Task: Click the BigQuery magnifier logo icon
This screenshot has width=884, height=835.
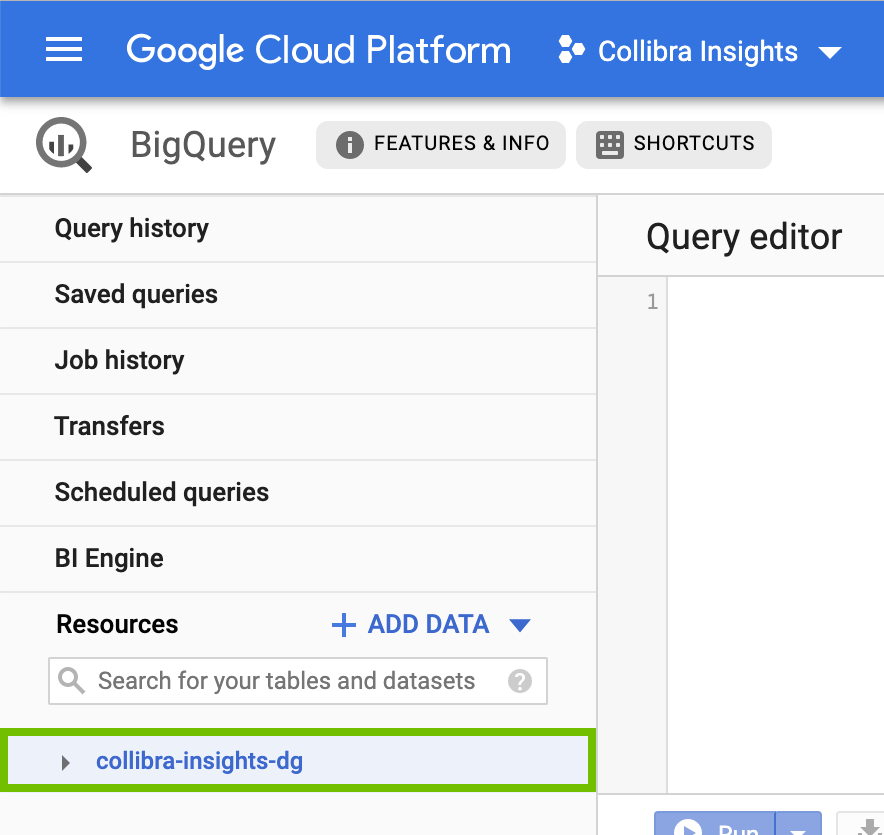Action: [x=63, y=144]
